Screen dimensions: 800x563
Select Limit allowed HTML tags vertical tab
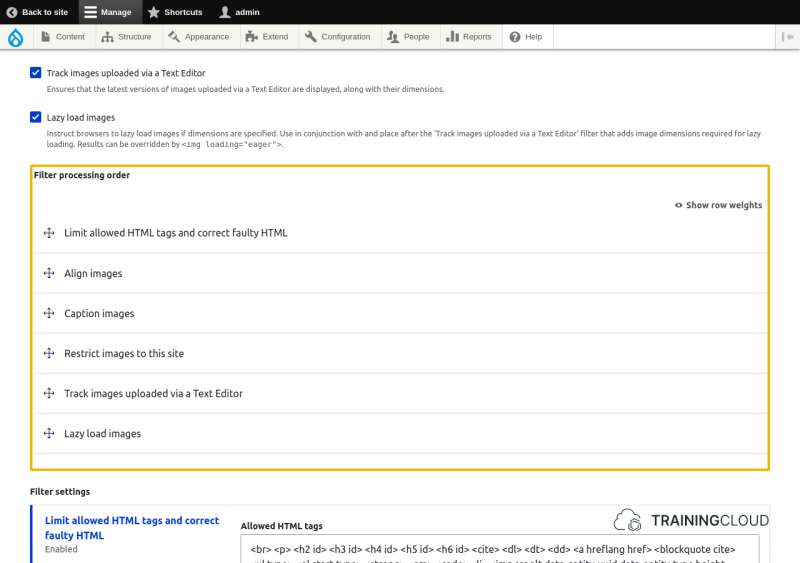click(x=132, y=528)
